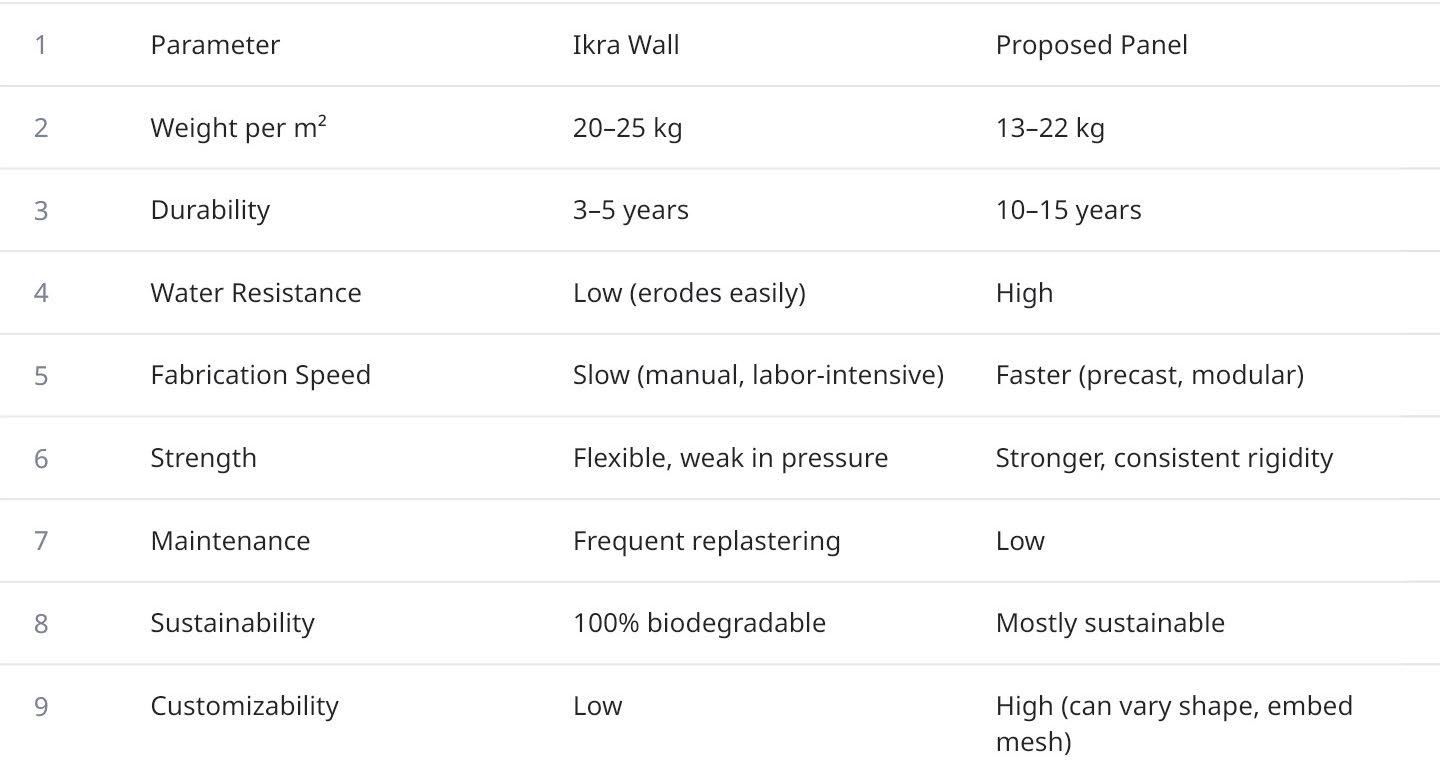
Task: Select the Ikra Wall column cell
Action: 626,45
